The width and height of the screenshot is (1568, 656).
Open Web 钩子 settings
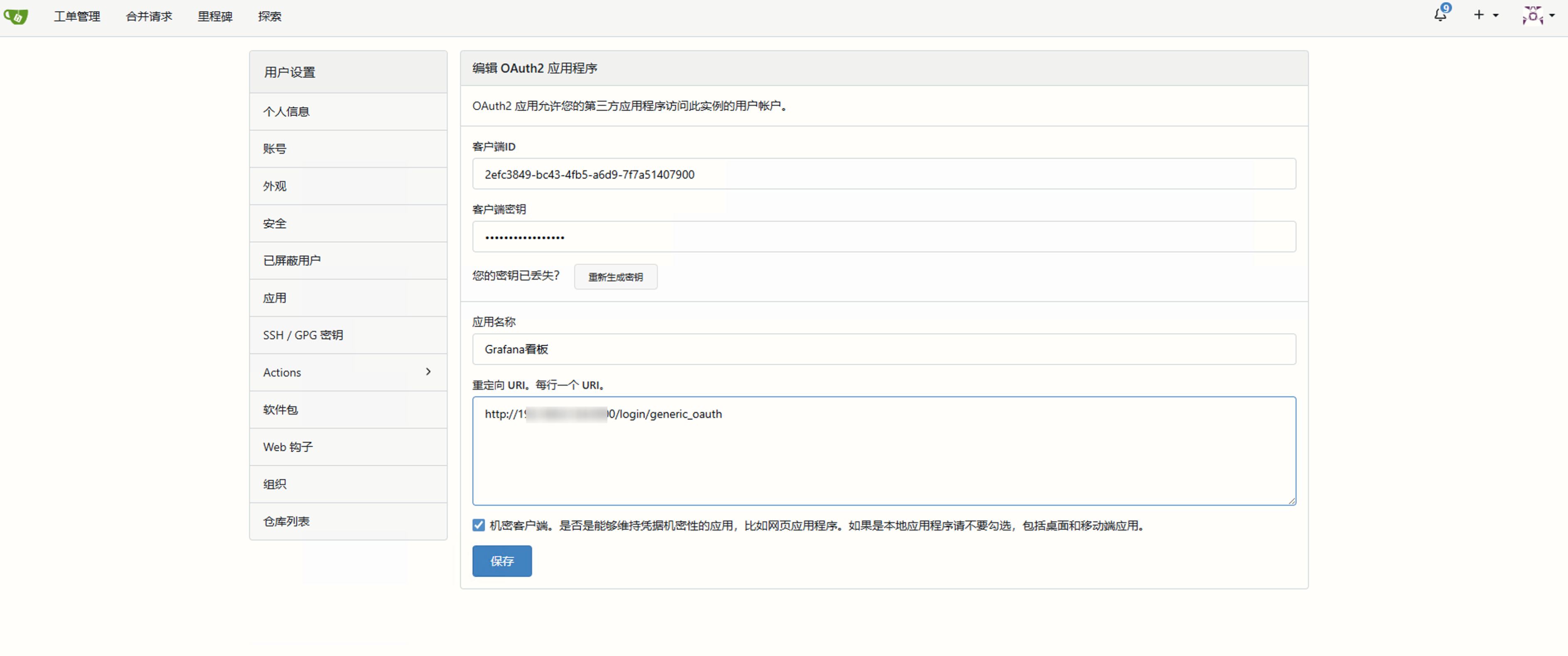click(348, 447)
